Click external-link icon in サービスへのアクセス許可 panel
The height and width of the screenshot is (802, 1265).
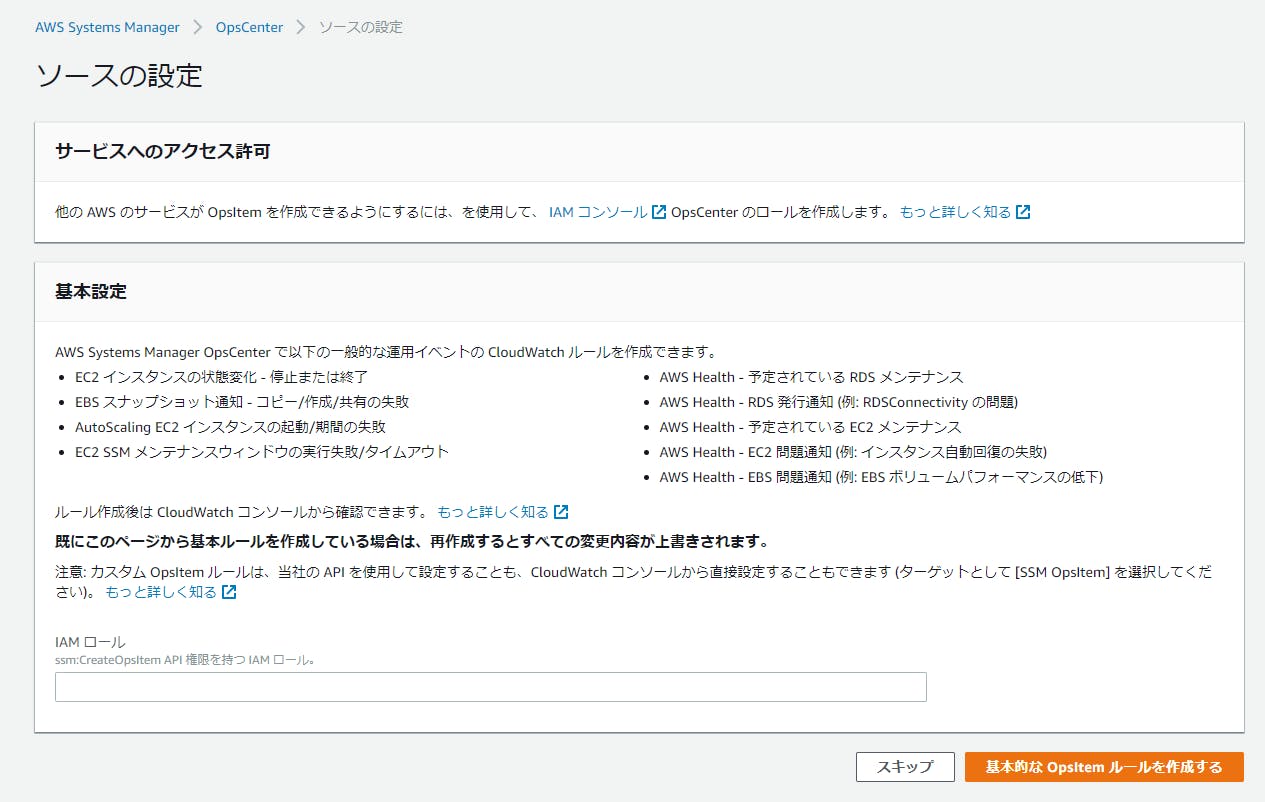point(1023,212)
